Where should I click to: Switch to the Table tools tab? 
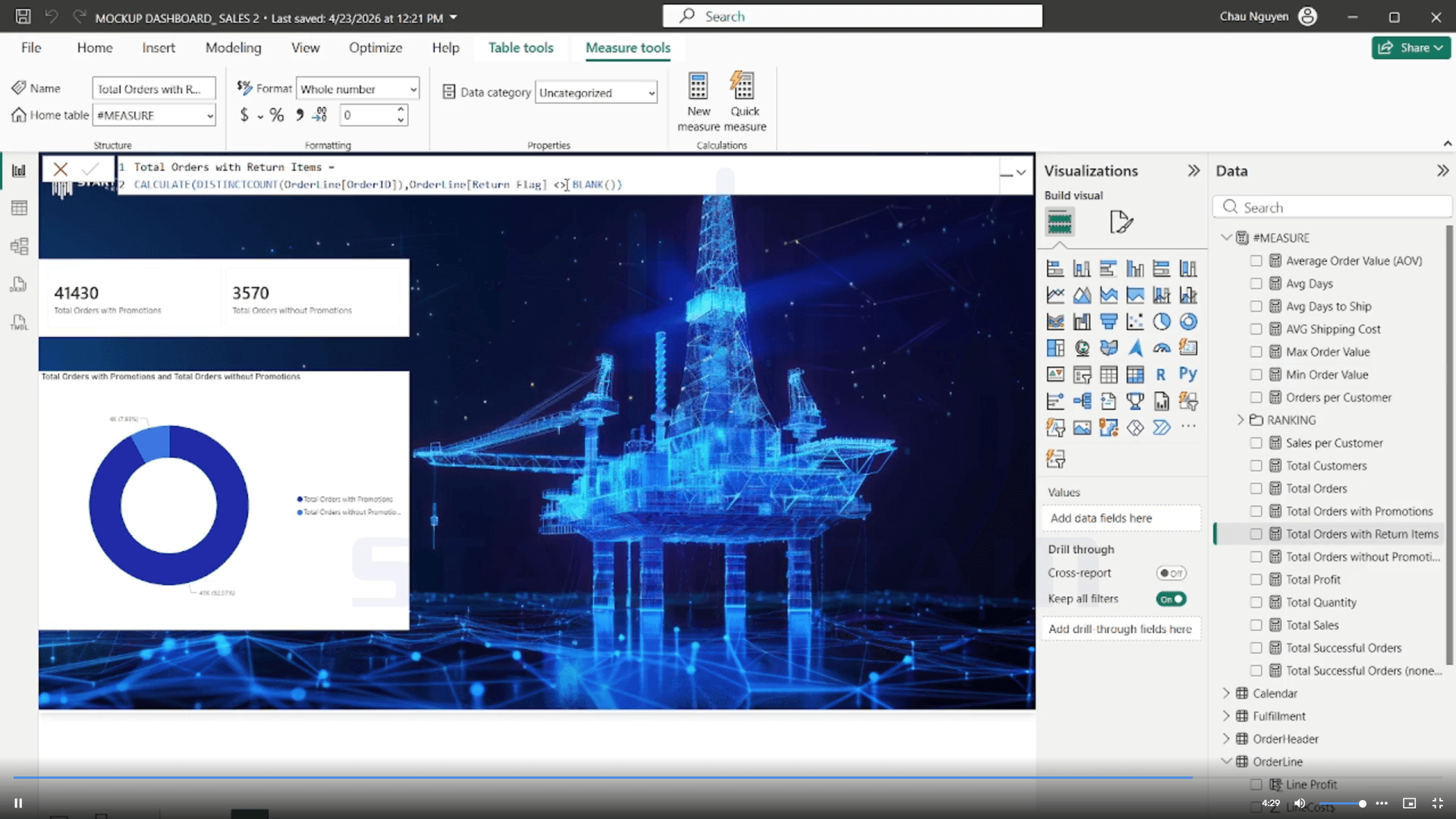coord(520,48)
